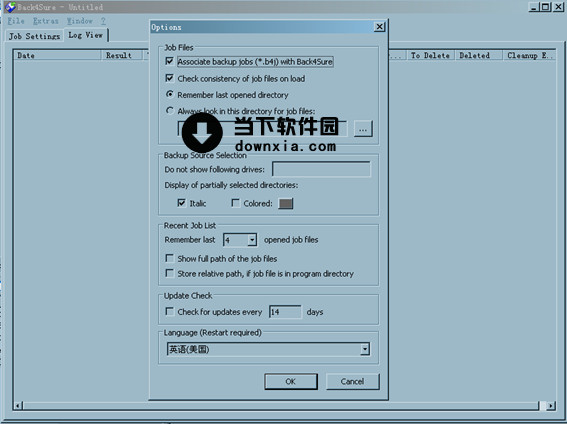
Task: Toggle Associate backup jobs with Back4Sure checkbox
Action: (x=169, y=61)
